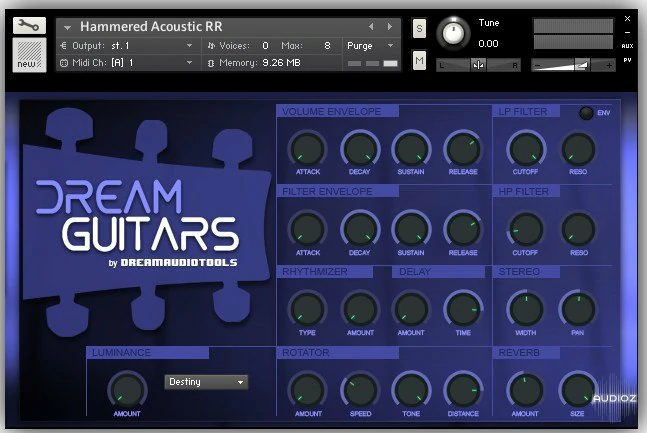Click the Rotator SPEED knob
647x433 pixels.
pos(360,390)
